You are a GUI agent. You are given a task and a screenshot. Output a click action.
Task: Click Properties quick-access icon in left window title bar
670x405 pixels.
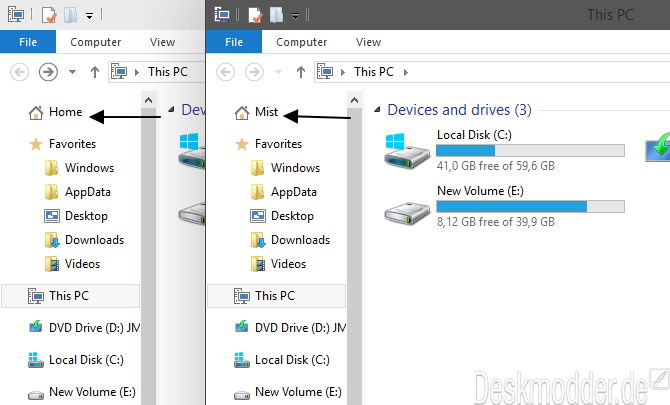tap(49, 15)
